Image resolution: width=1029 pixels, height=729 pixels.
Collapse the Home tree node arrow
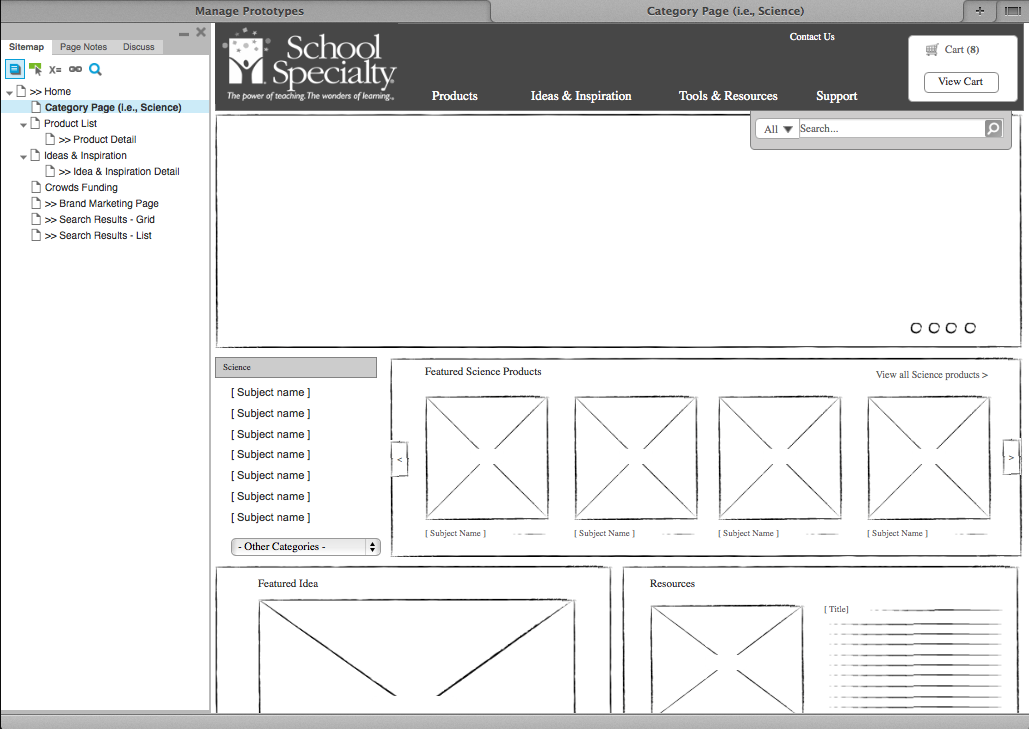(x=9, y=93)
